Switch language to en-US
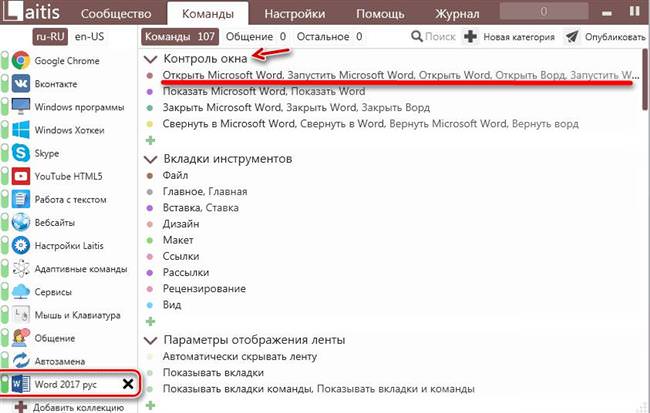 point(89,36)
